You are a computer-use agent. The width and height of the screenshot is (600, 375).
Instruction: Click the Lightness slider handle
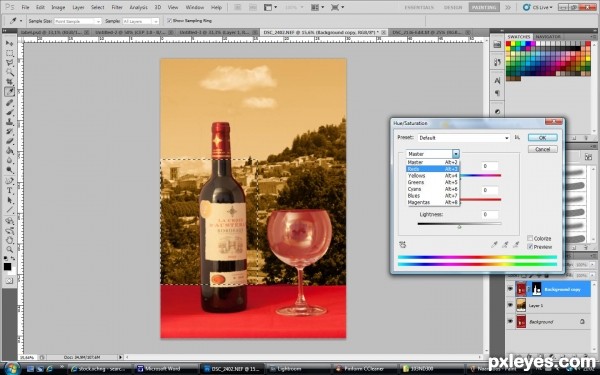[459, 227]
